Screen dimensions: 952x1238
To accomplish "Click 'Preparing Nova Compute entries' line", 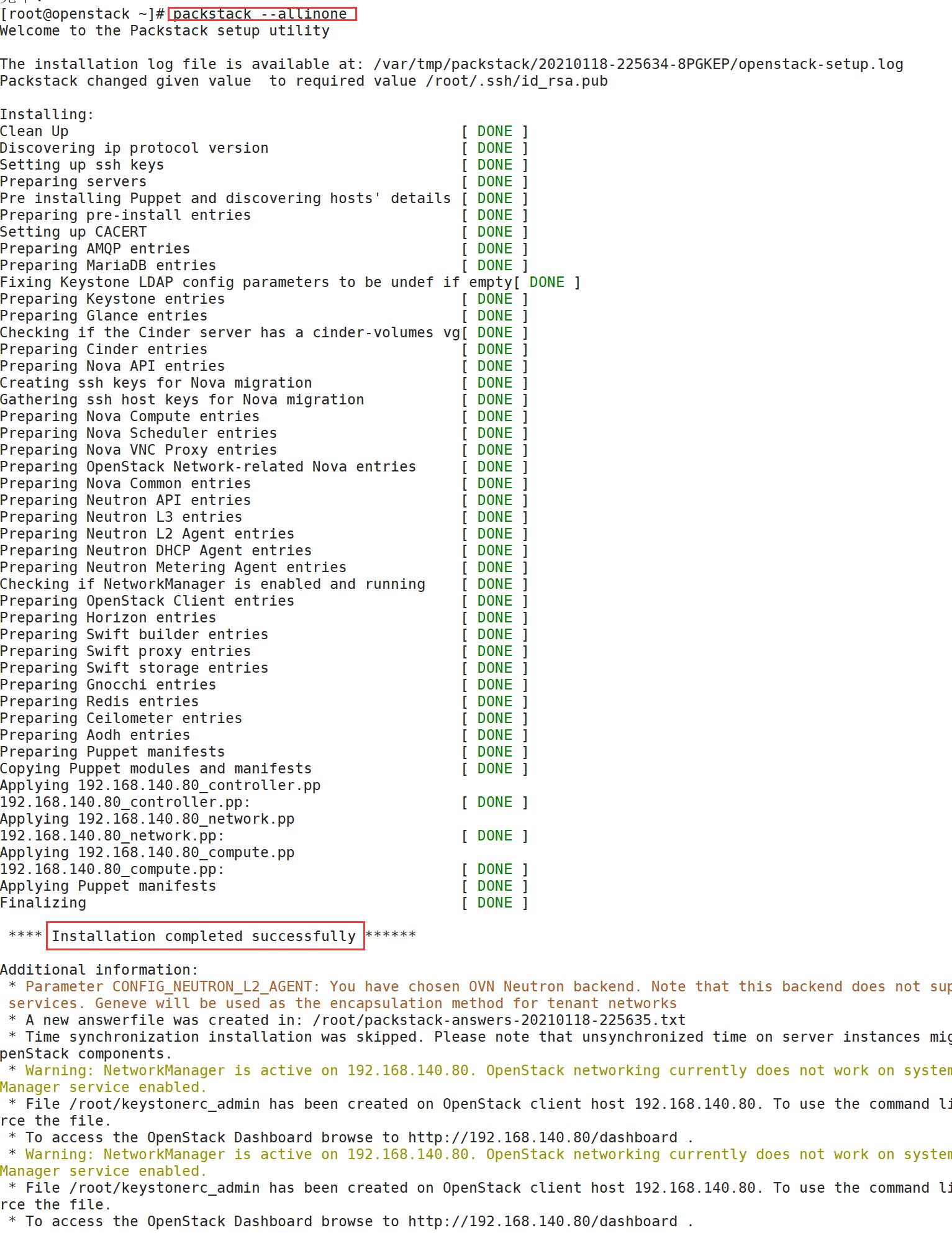I will click(x=130, y=417).
